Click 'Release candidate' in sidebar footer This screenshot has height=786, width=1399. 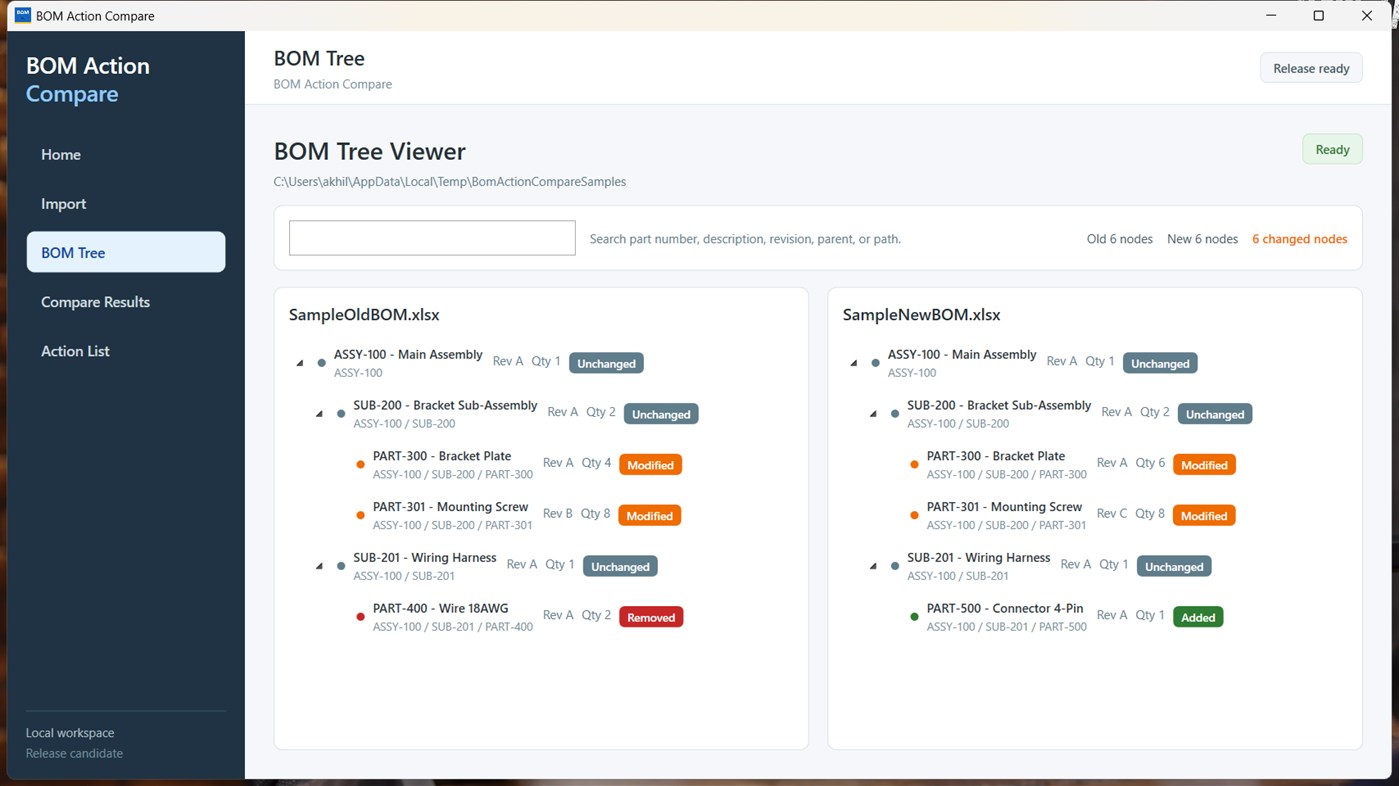point(74,754)
